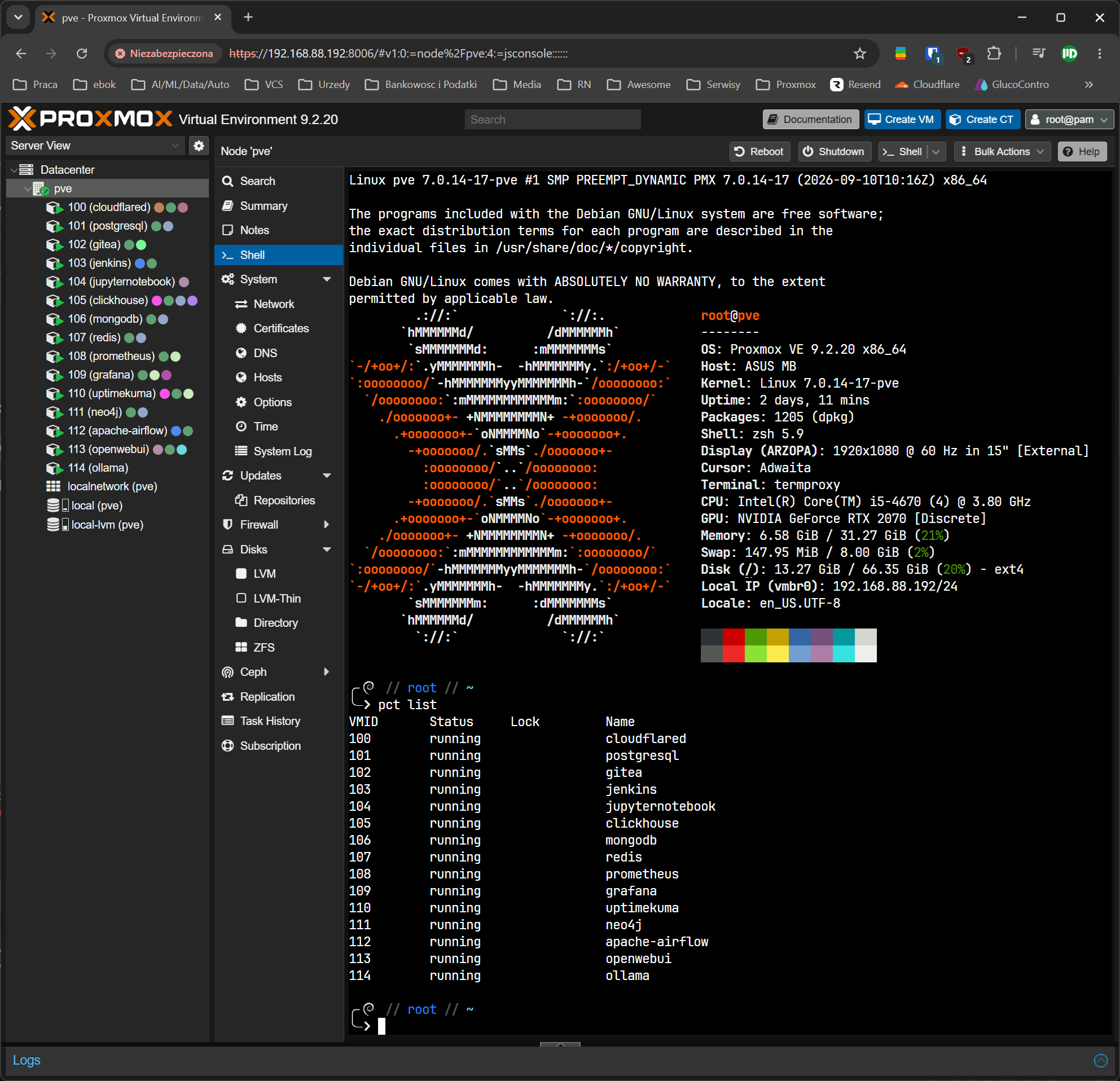Open browser extensions puzzle icon

994,54
